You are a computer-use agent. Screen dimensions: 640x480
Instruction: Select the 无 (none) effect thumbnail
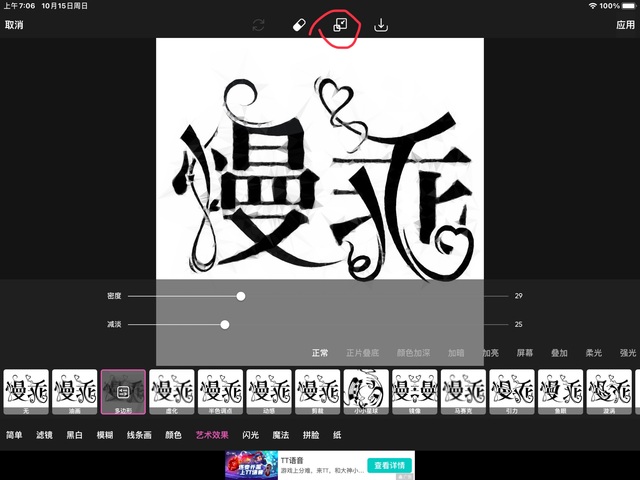(x=26, y=391)
